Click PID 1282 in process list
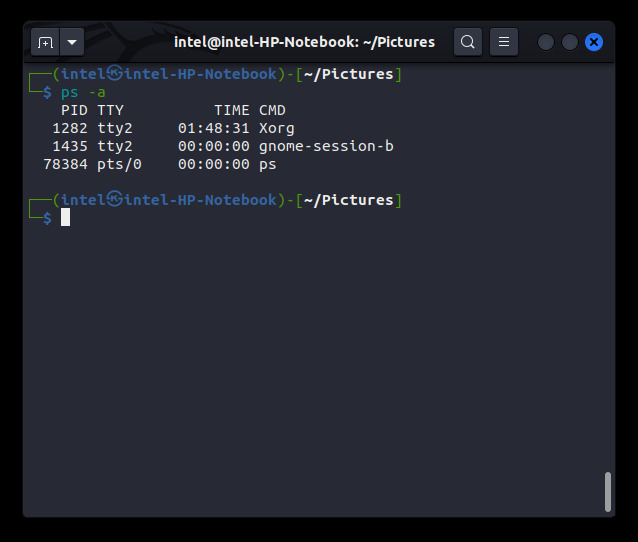 [70, 128]
